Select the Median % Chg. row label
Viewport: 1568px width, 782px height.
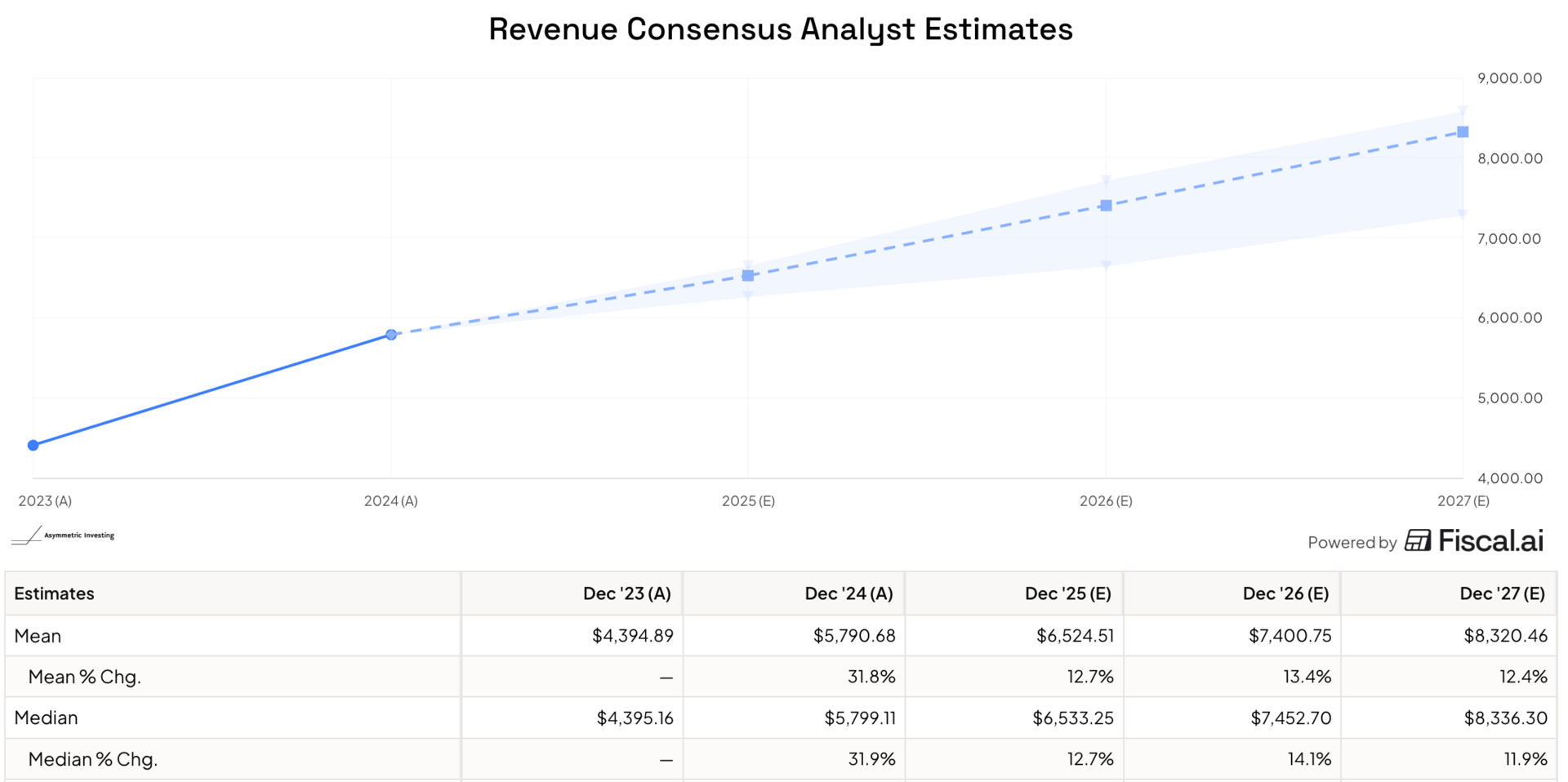click(92, 759)
